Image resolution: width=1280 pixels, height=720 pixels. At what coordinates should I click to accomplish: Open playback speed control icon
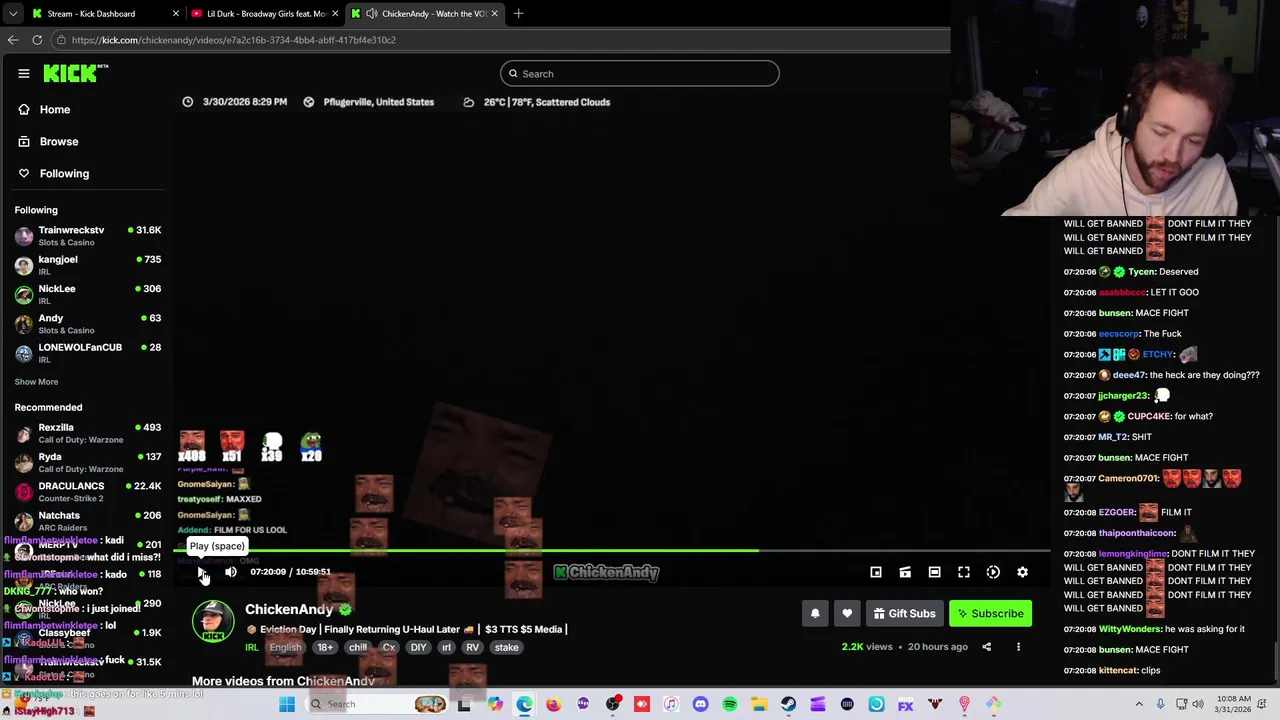pyautogui.click(x=993, y=572)
